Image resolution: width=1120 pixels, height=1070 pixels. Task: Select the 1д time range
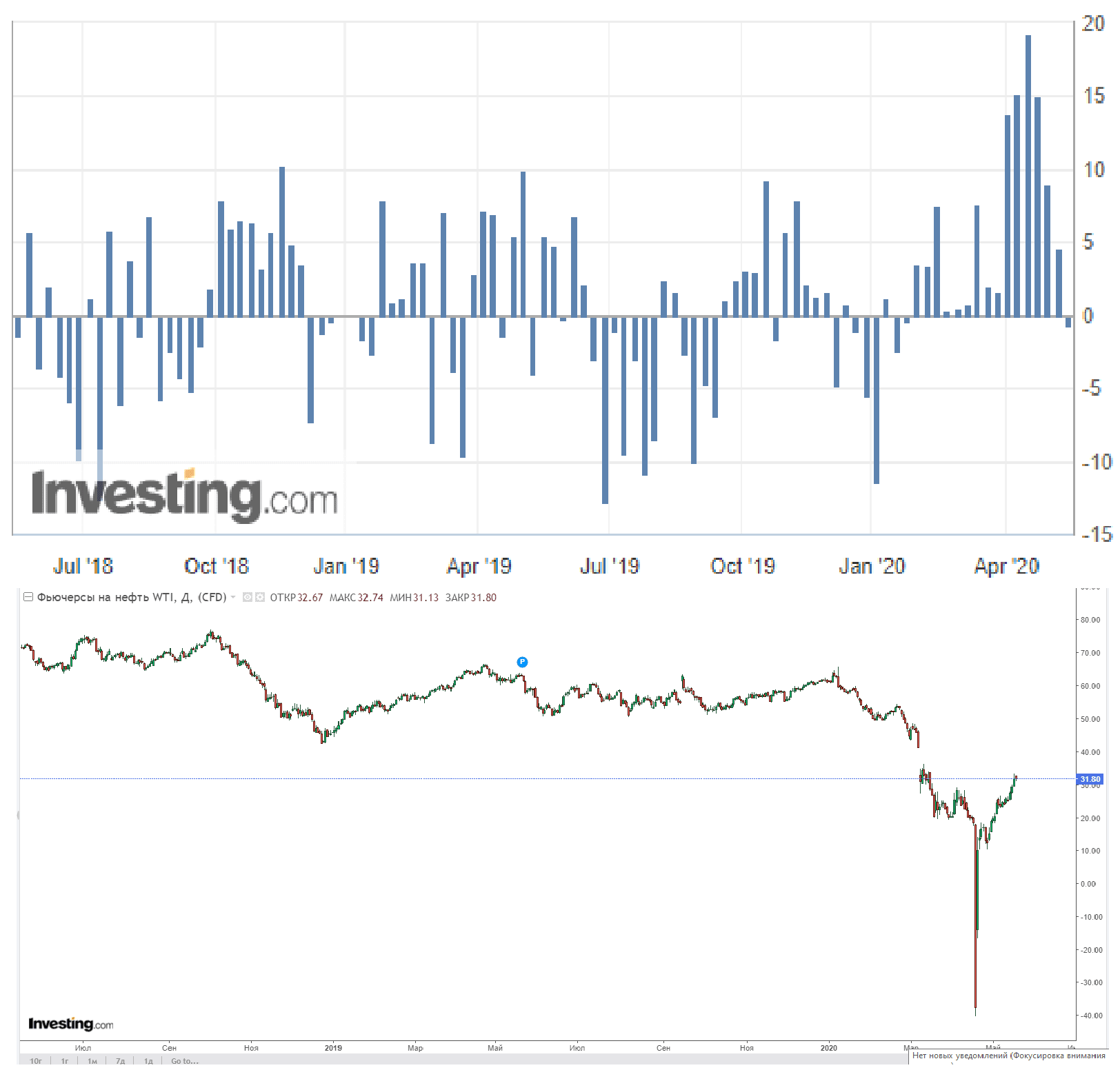[148, 1061]
